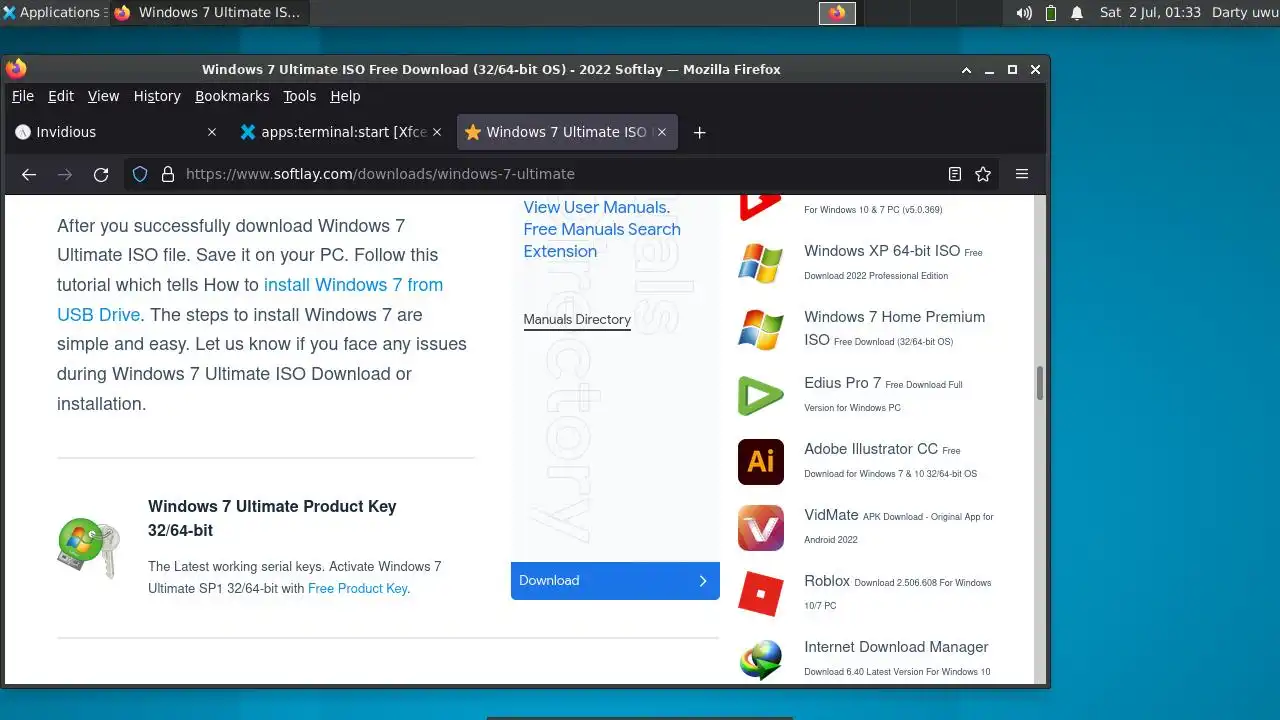Bookmark this page with star icon
Screen dimensions: 1280x720
tap(983, 174)
